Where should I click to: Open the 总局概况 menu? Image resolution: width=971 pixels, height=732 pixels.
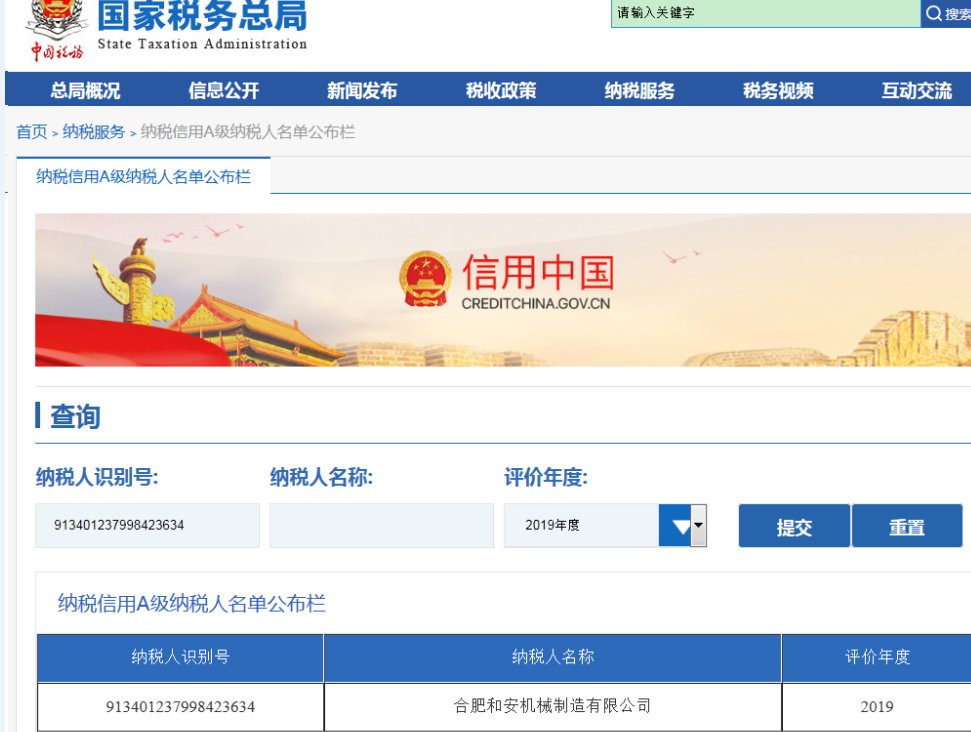[x=85, y=91]
